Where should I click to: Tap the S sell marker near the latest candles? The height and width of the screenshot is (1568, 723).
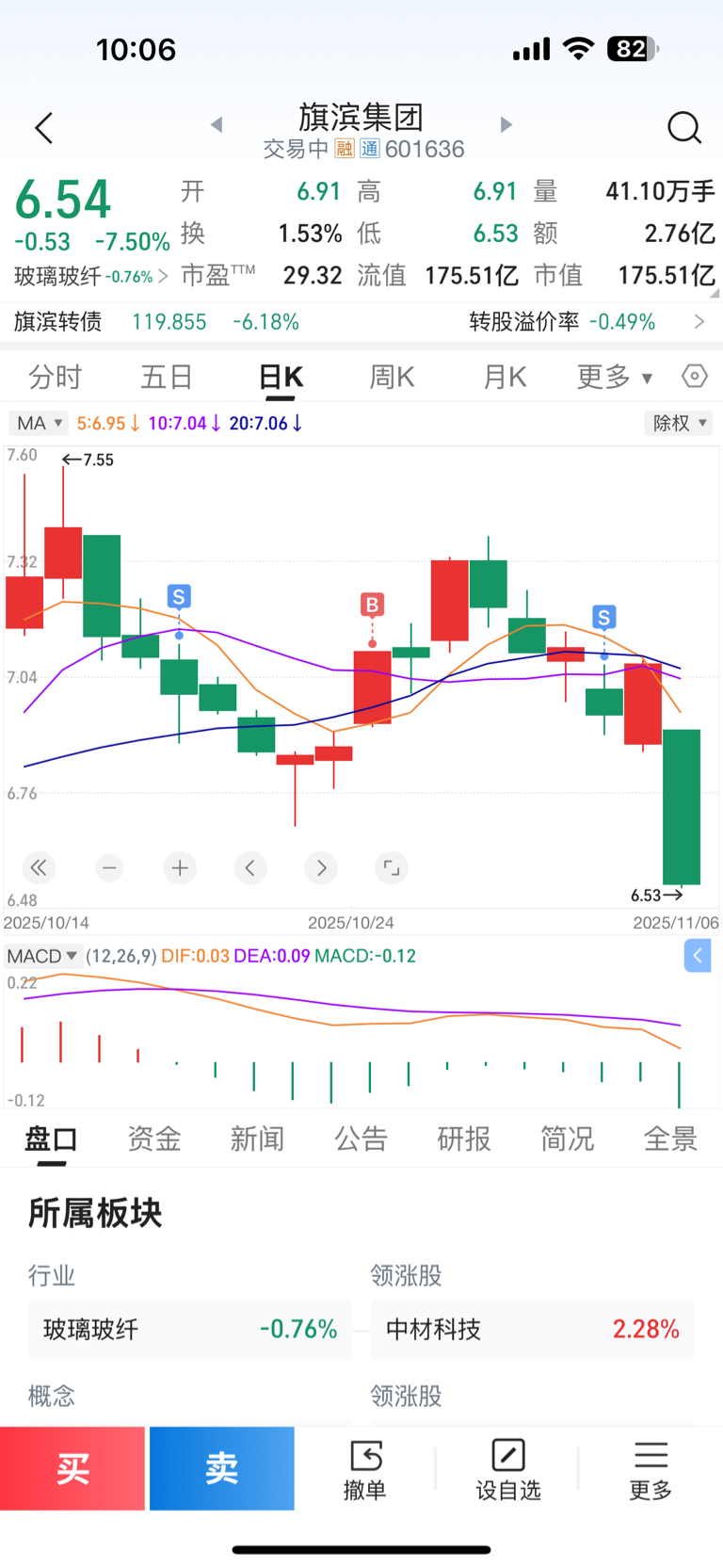(x=604, y=618)
